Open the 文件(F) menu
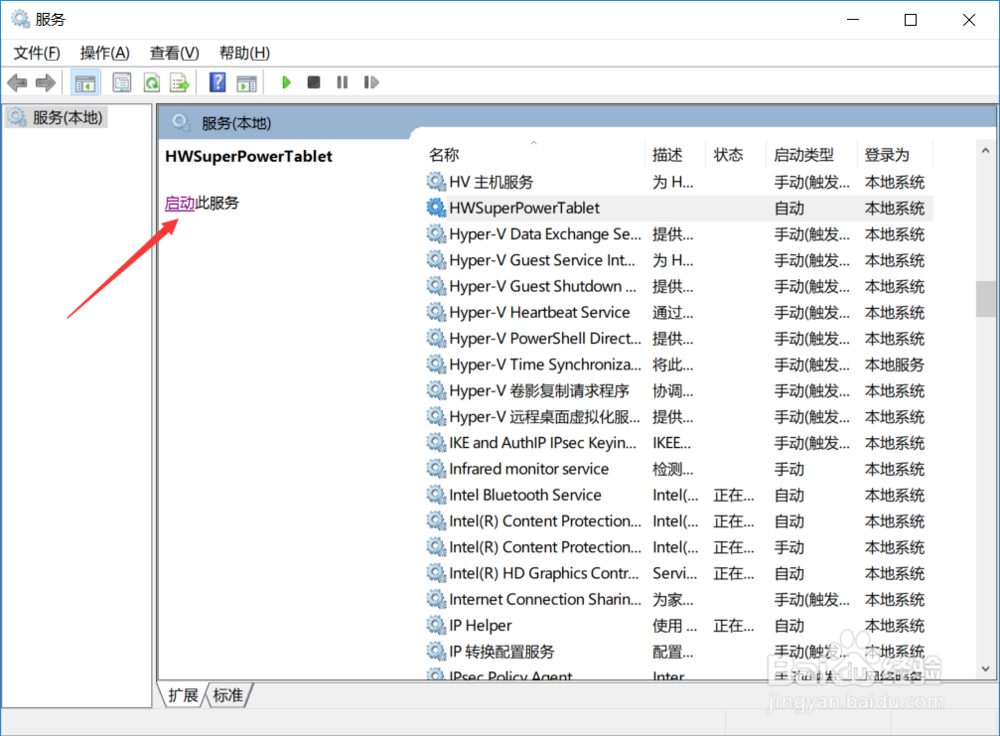1000x736 pixels. click(37, 53)
